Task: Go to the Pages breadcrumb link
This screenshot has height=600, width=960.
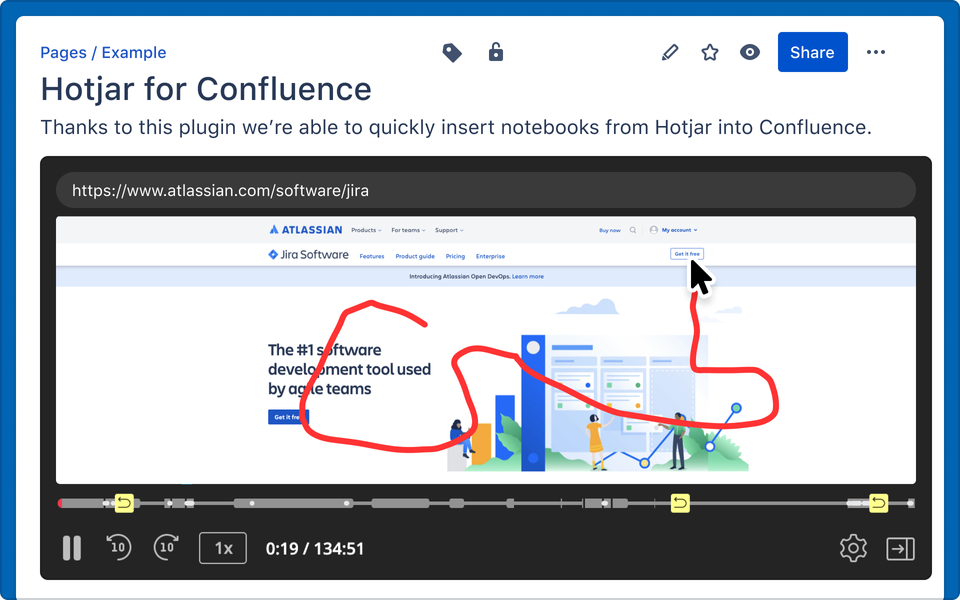Action: (63, 53)
